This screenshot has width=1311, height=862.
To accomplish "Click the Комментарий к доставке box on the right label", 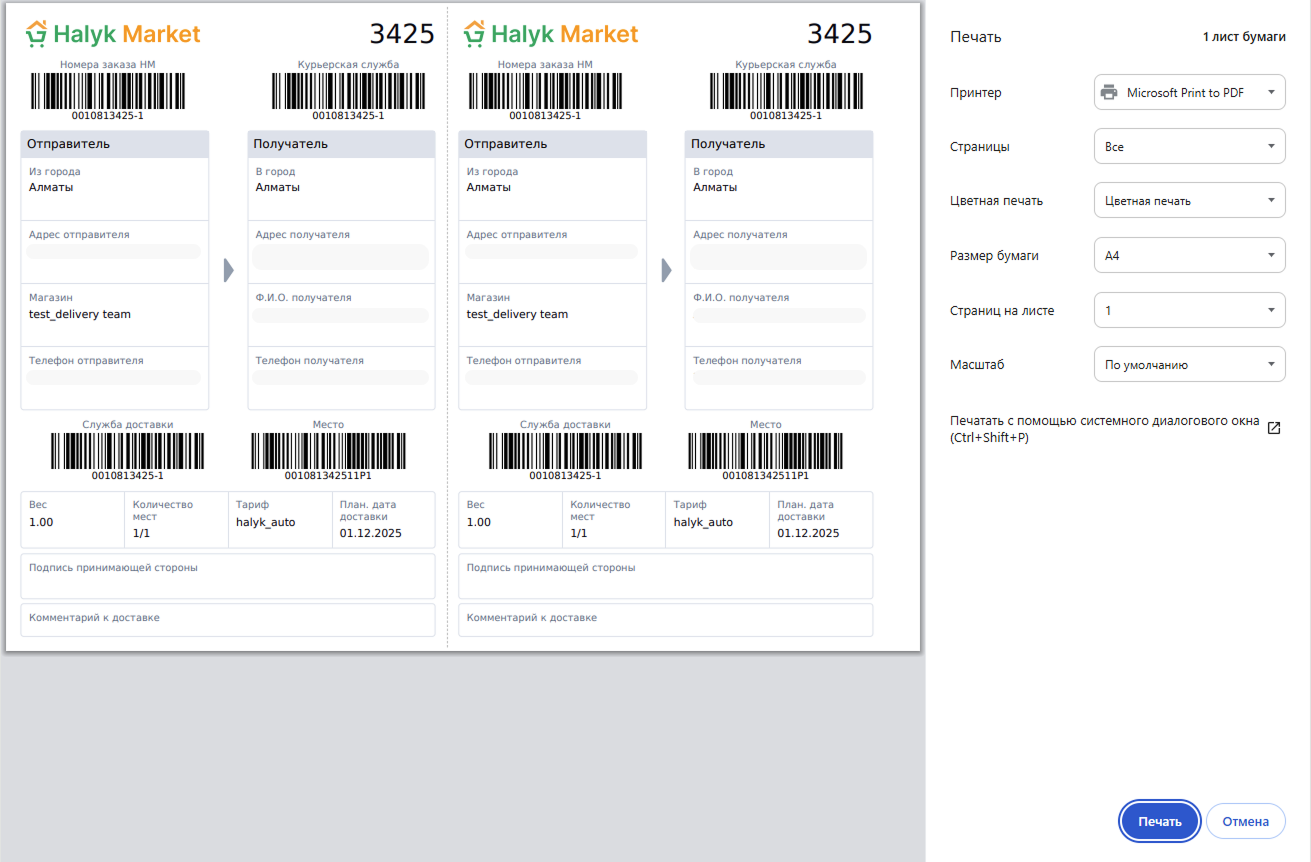I will [x=665, y=620].
